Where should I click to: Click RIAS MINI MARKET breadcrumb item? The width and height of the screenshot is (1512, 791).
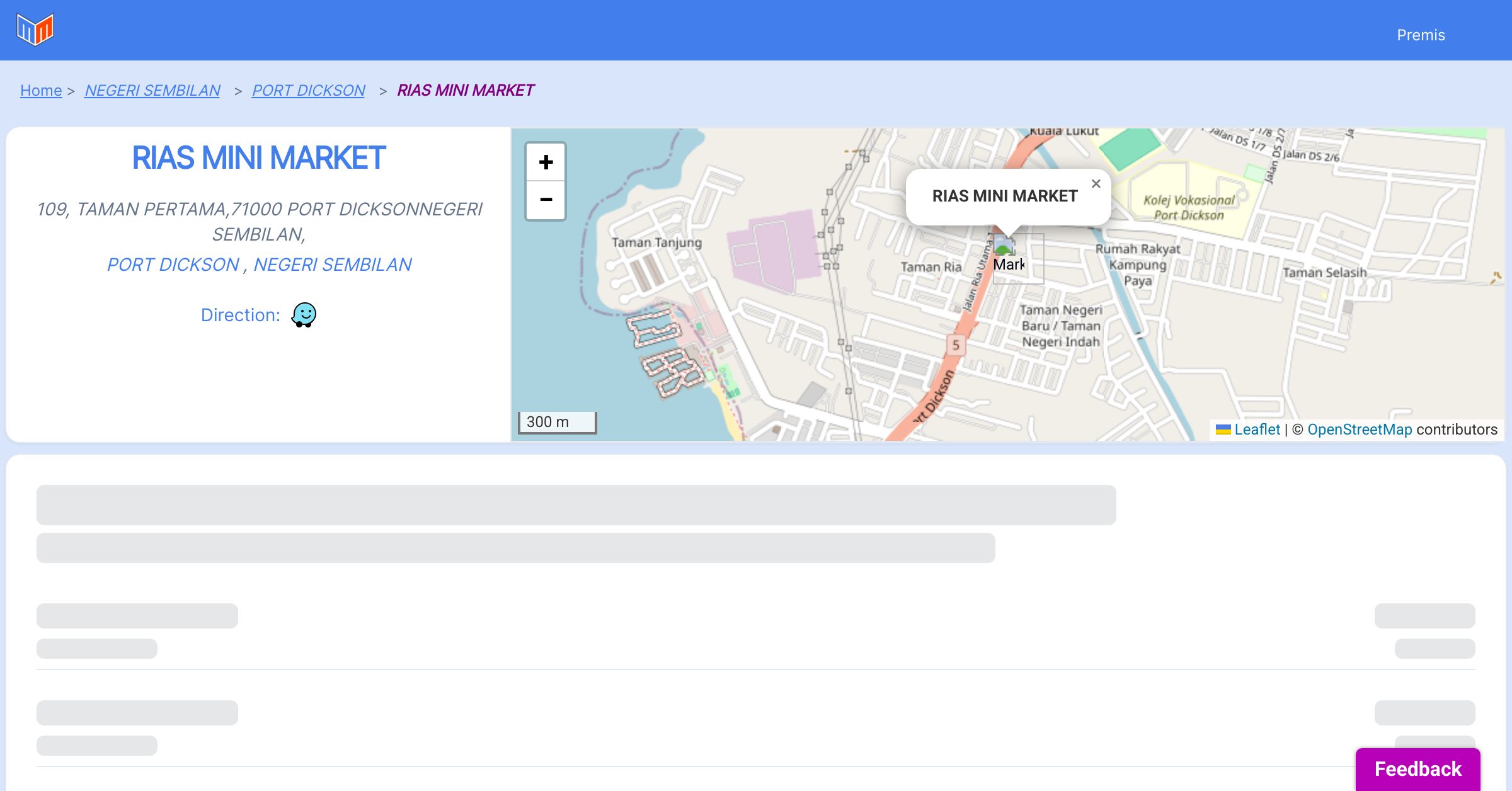pos(466,91)
